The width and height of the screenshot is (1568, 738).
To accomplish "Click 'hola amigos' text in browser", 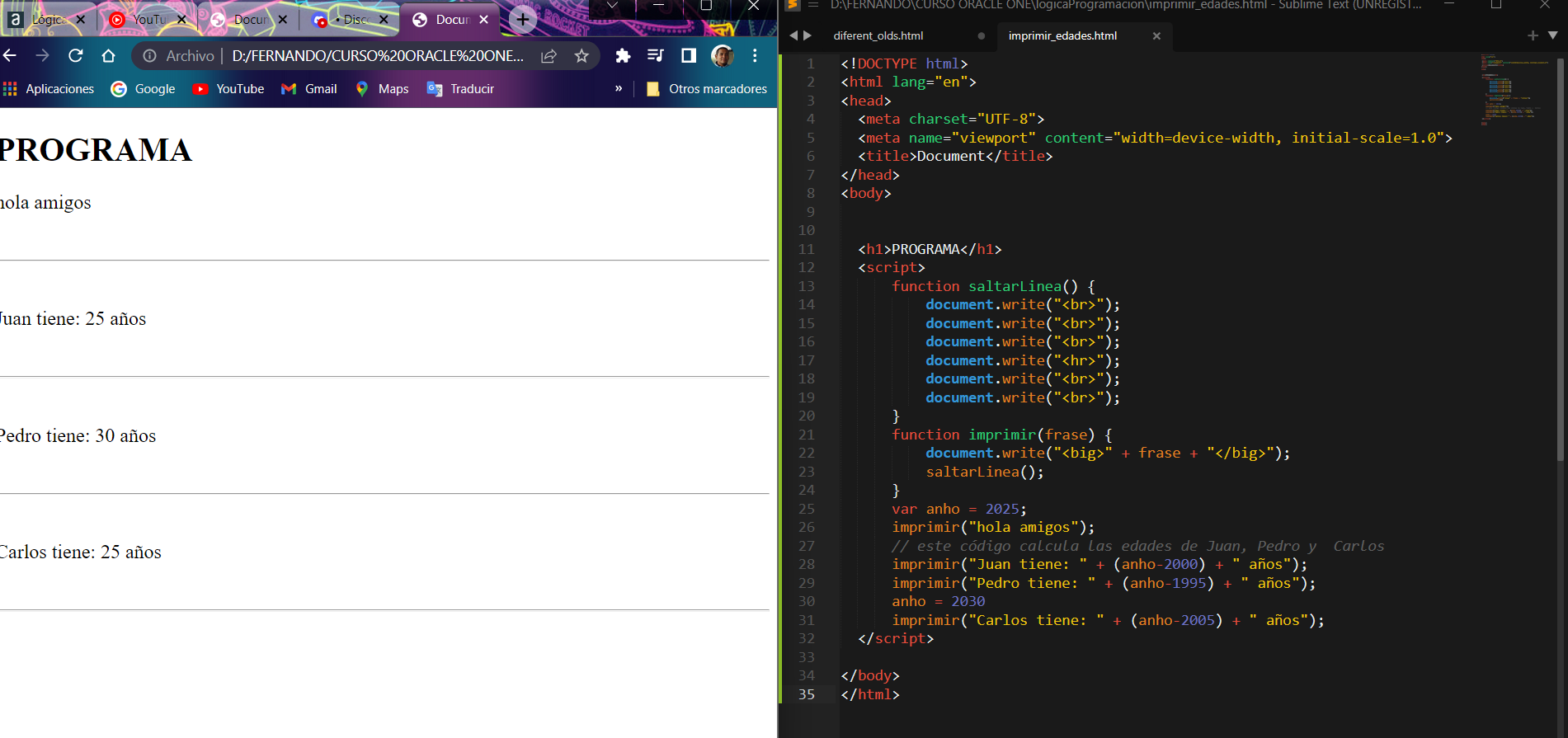I will [x=45, y=203].
